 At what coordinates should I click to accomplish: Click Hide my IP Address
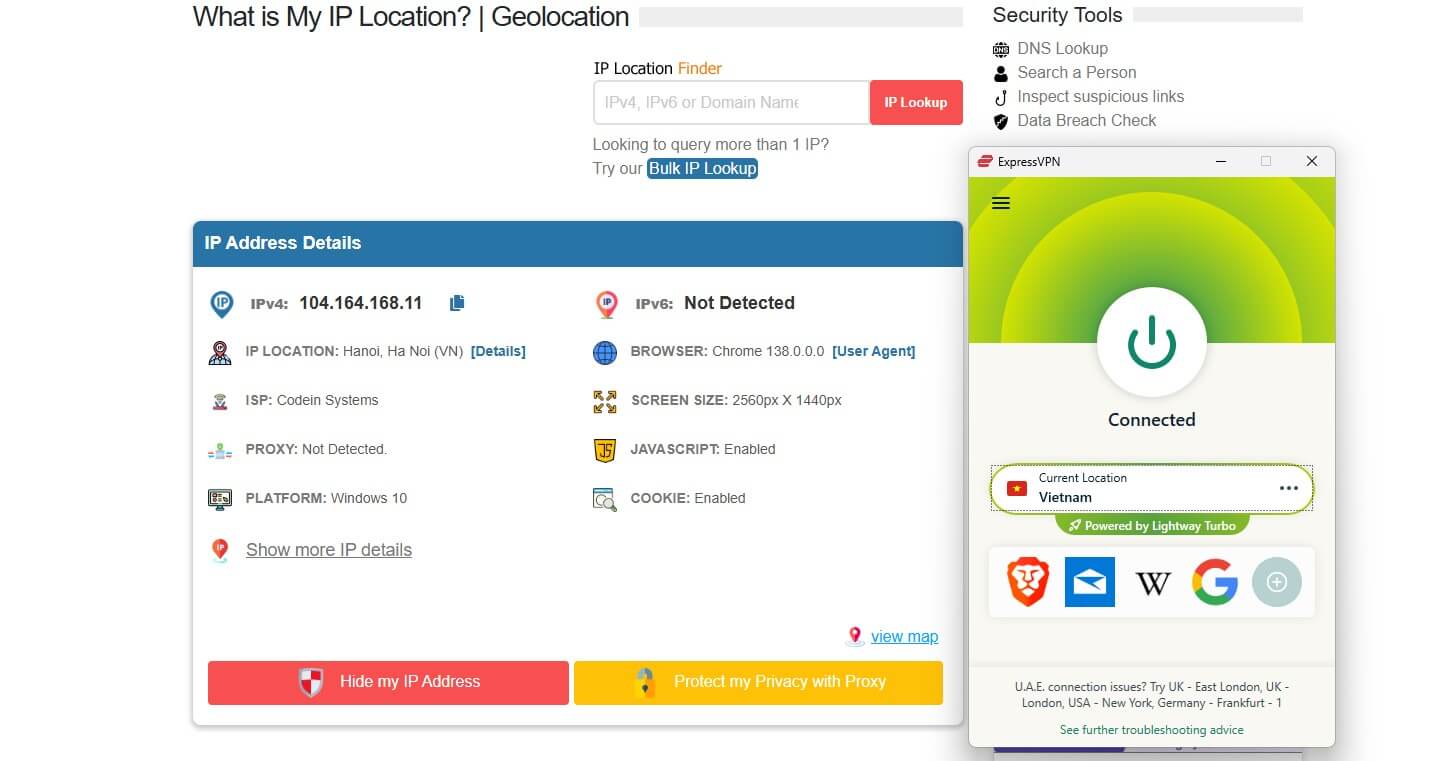coord(388,682)
